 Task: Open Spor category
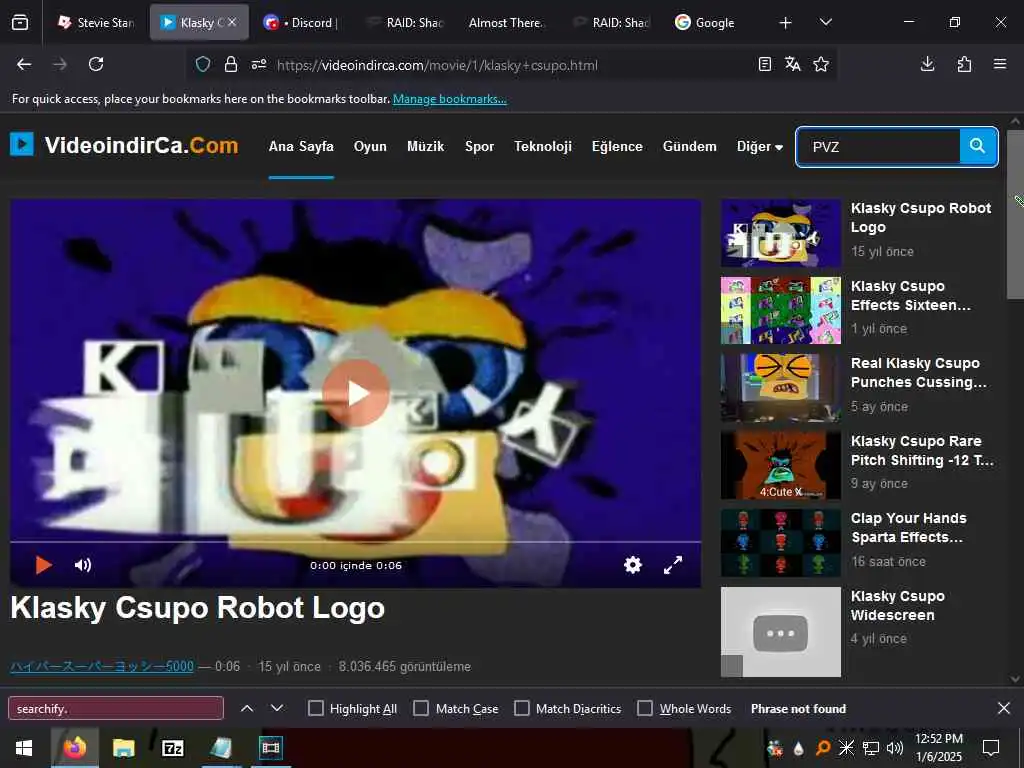(x=479, y=146)
